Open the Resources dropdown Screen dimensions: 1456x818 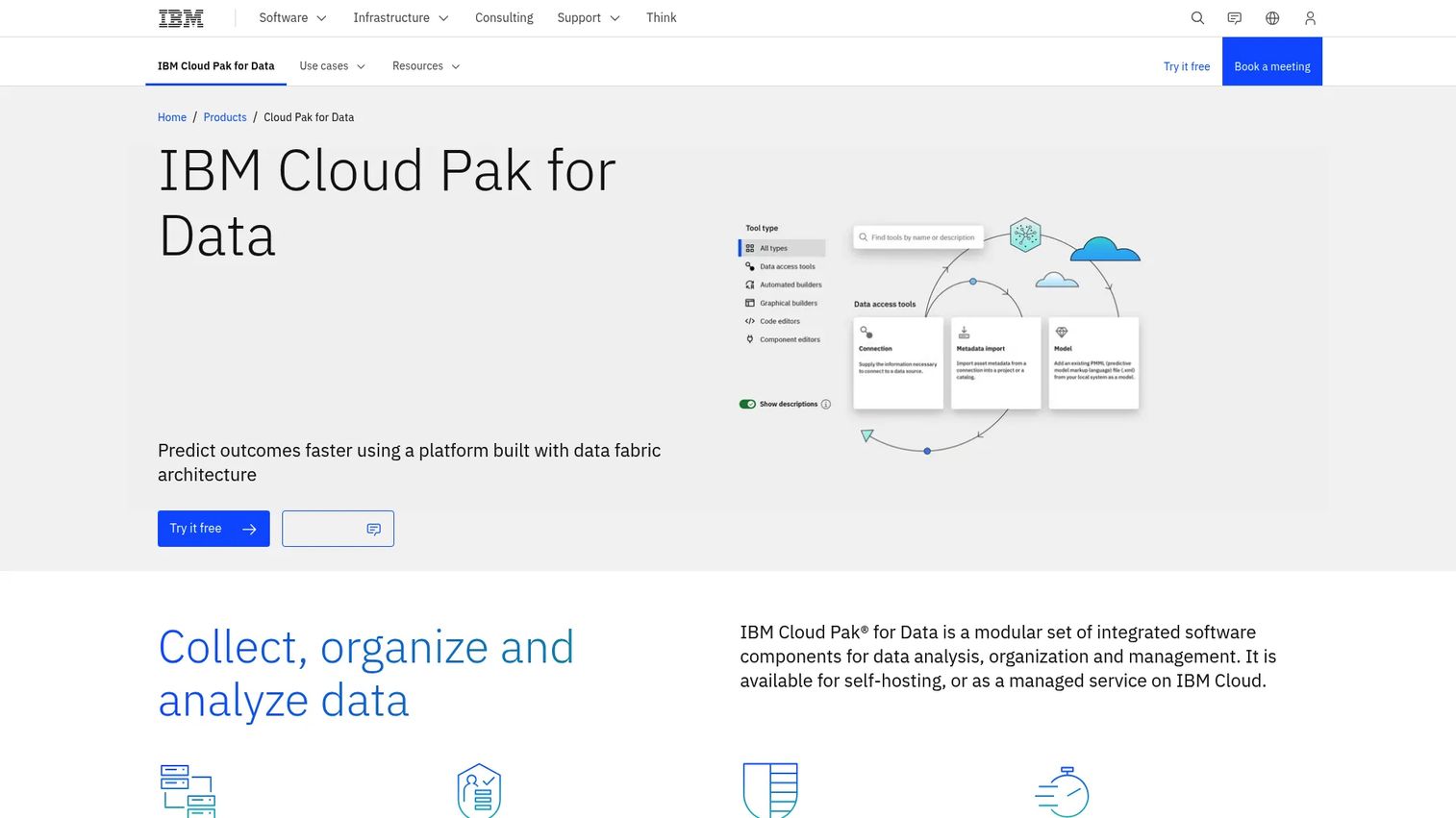coord(426,66)
